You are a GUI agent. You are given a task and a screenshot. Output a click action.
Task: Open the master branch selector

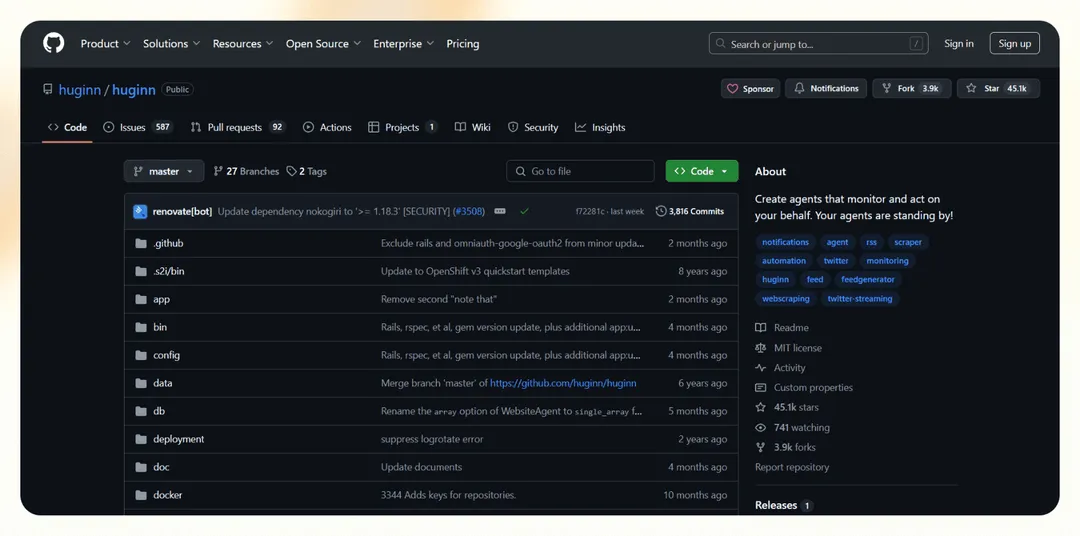(164, 171)
